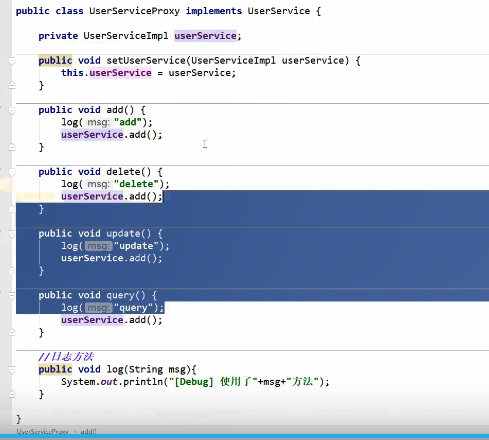Click userService.add() call inside query method
This screenshot has height=440, width=489.
pyautogui.click(x=111, y=320)
